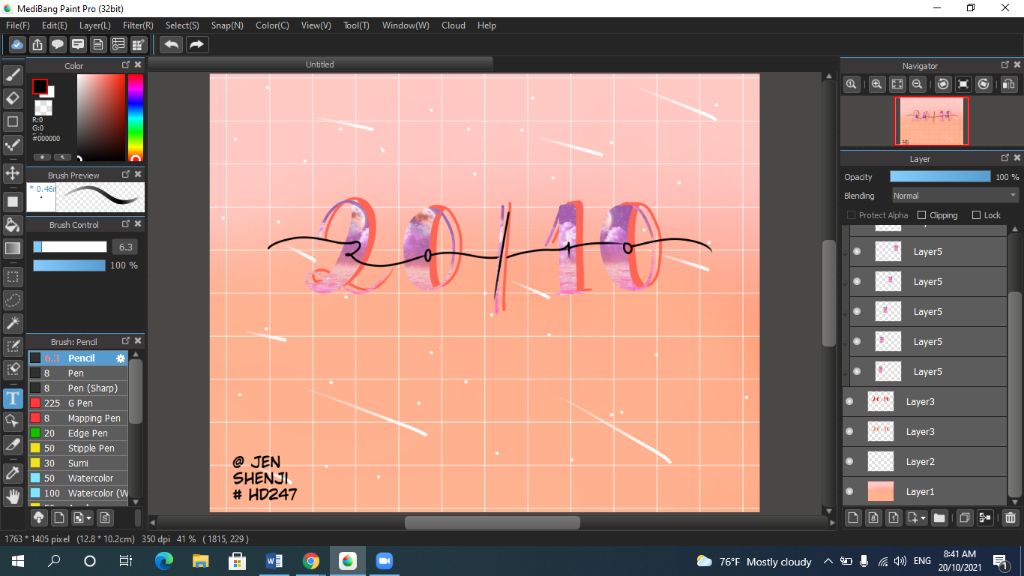Open the Blending mode dropdown
This screenshot has height=576, width=1024.
tap(954, 195)
